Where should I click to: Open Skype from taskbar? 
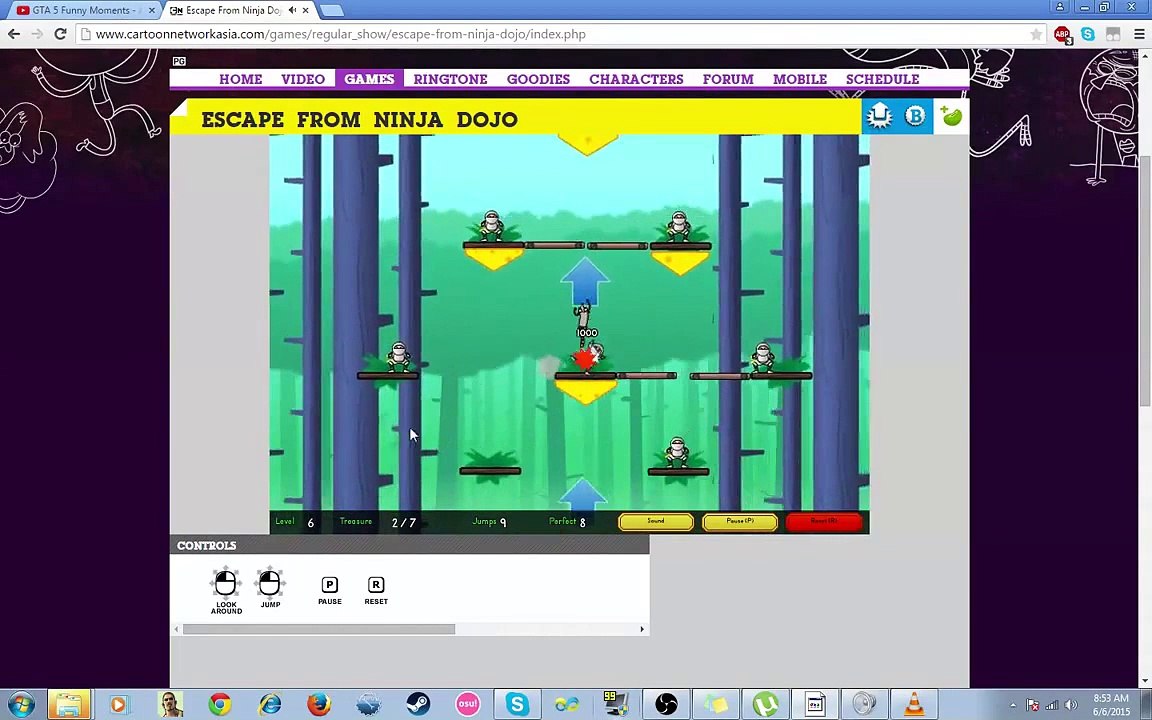517,705
